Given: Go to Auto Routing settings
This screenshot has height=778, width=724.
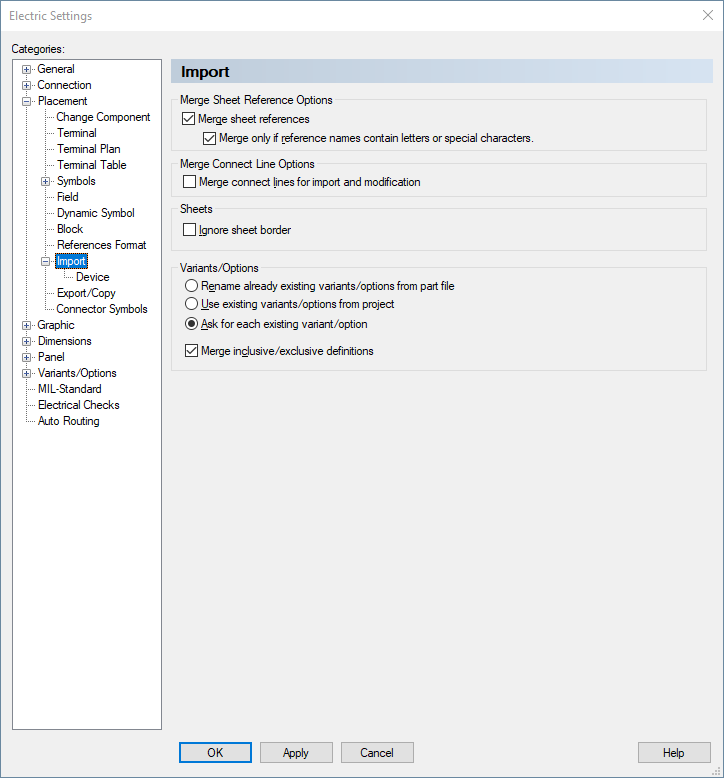Looking at the screenshot, I should (68, 421).
